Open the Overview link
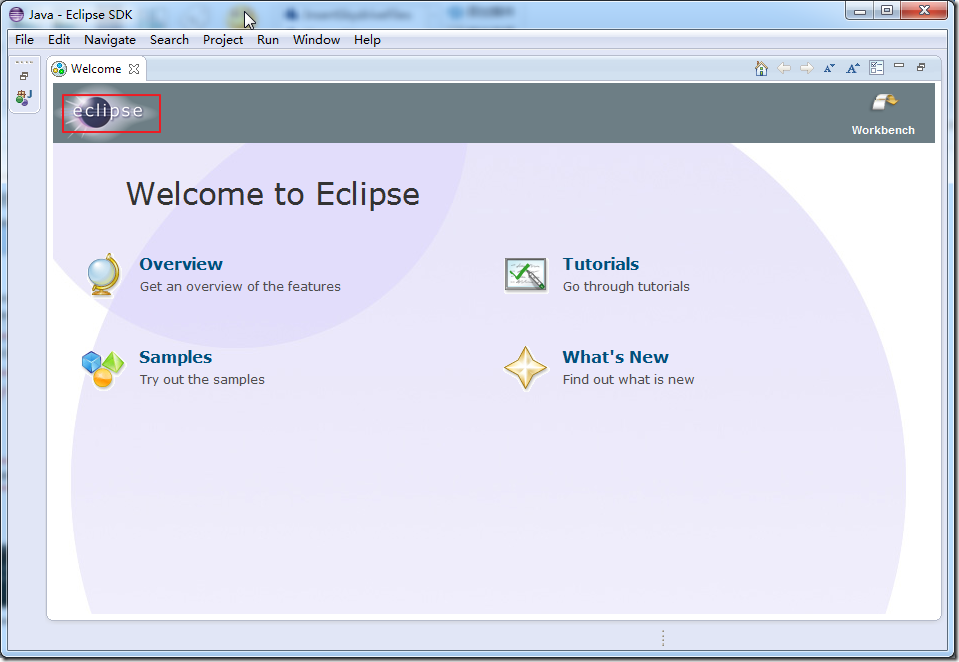959x662 pixels. tap(181, 264)
